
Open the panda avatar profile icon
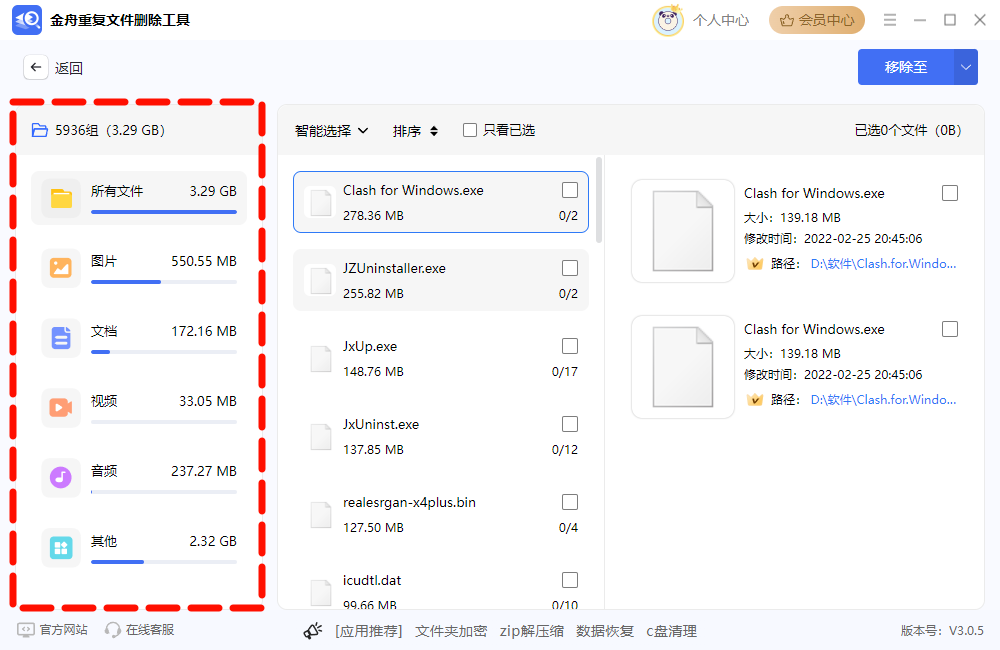coord(668,20)
